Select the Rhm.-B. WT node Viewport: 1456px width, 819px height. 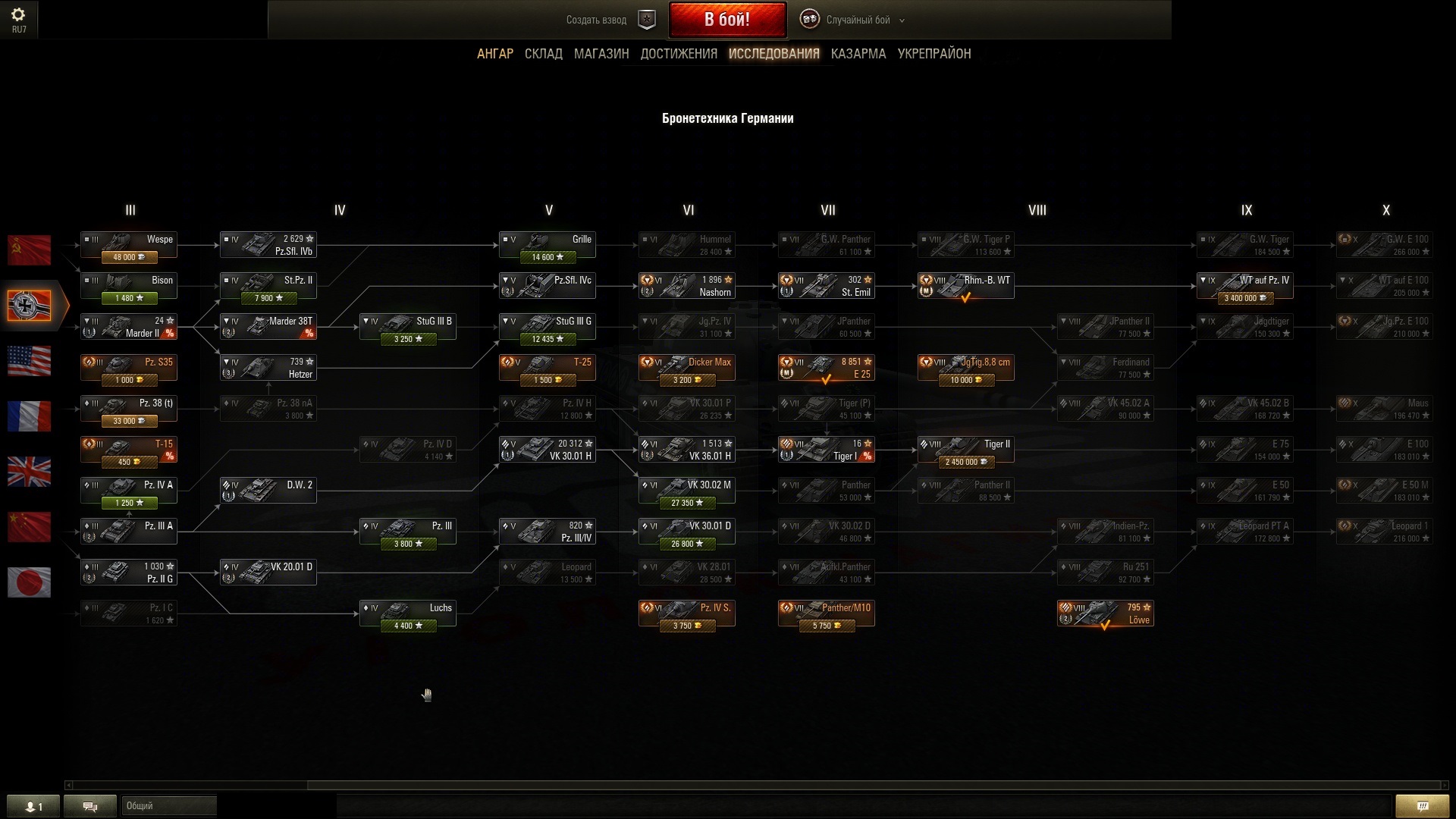tap(966, 286)
